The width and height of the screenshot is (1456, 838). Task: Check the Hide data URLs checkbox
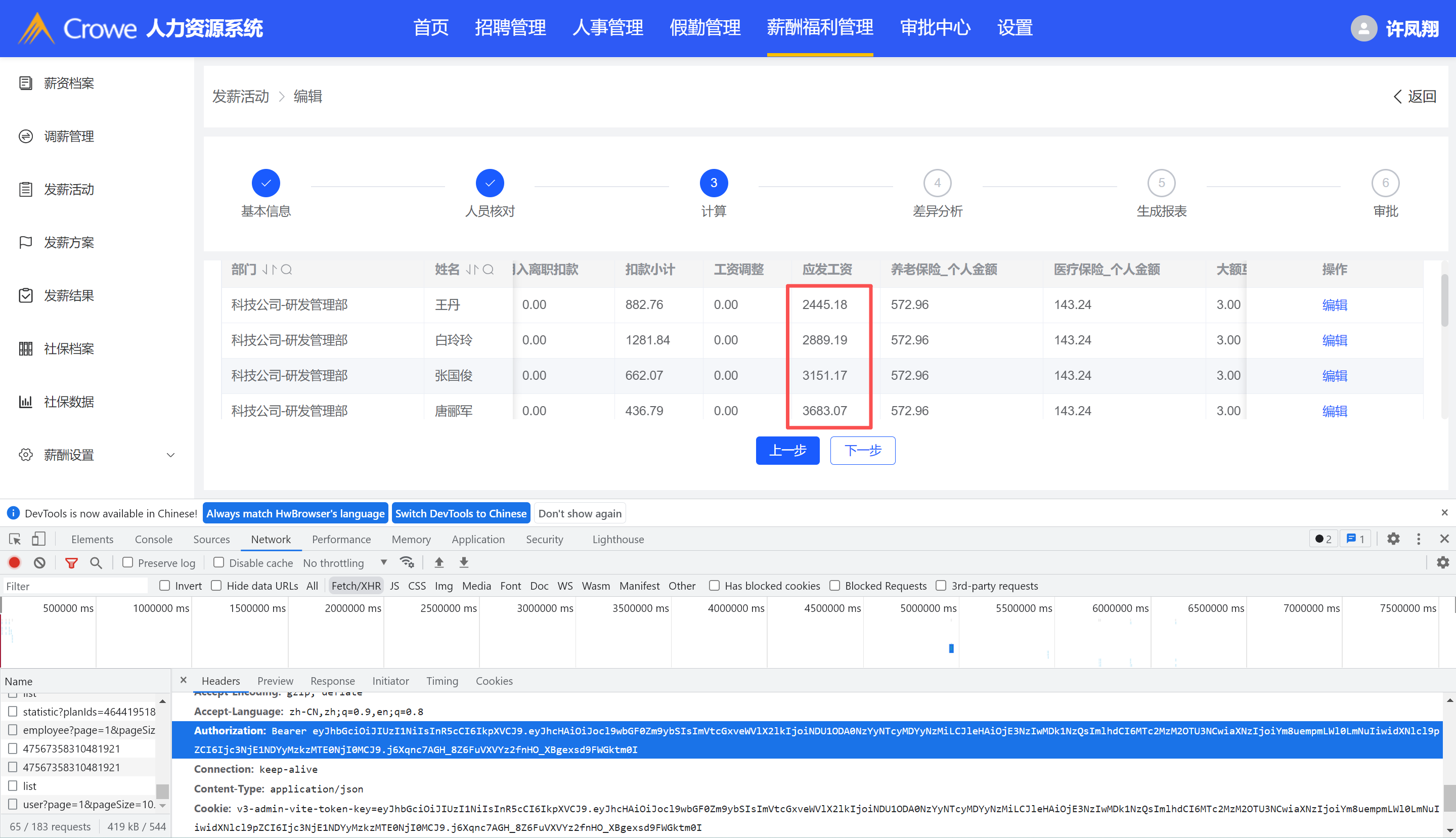pyautogui.click(x=216, y=586)
